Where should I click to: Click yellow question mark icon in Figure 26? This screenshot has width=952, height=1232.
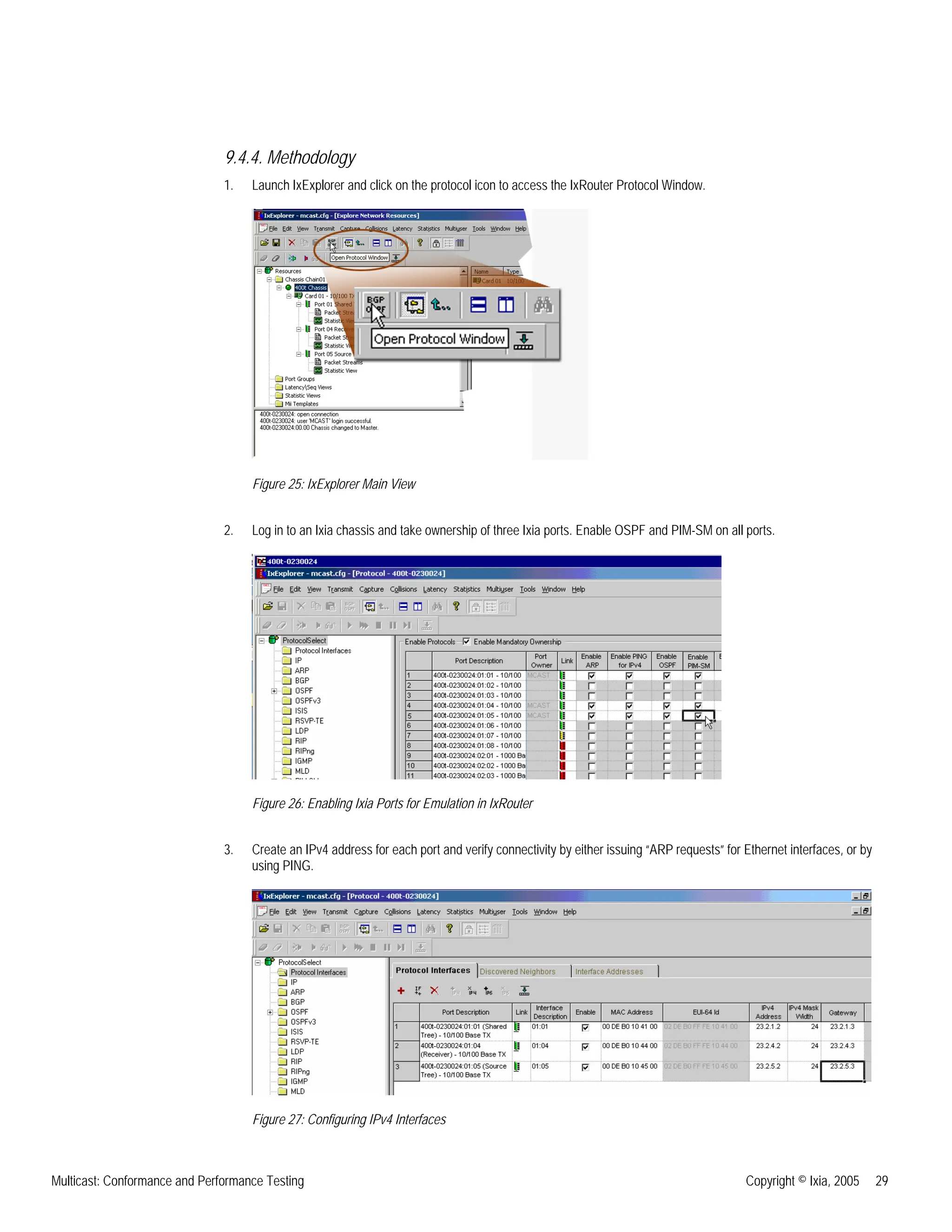[x=456, y=606]
